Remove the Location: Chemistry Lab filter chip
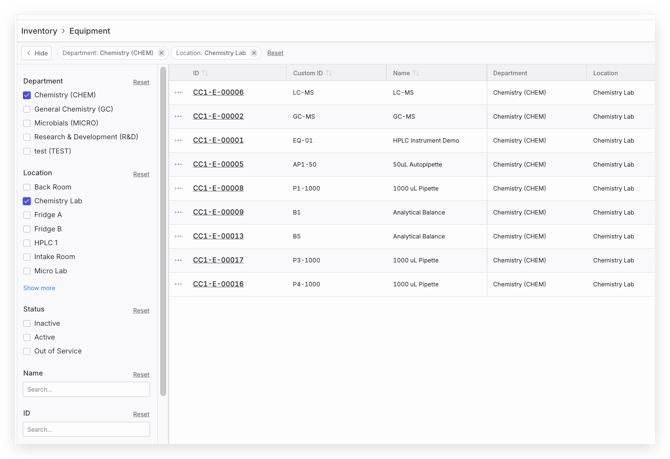Image resolution: width=670 pixels, height=459 pixels. [254, 53]
